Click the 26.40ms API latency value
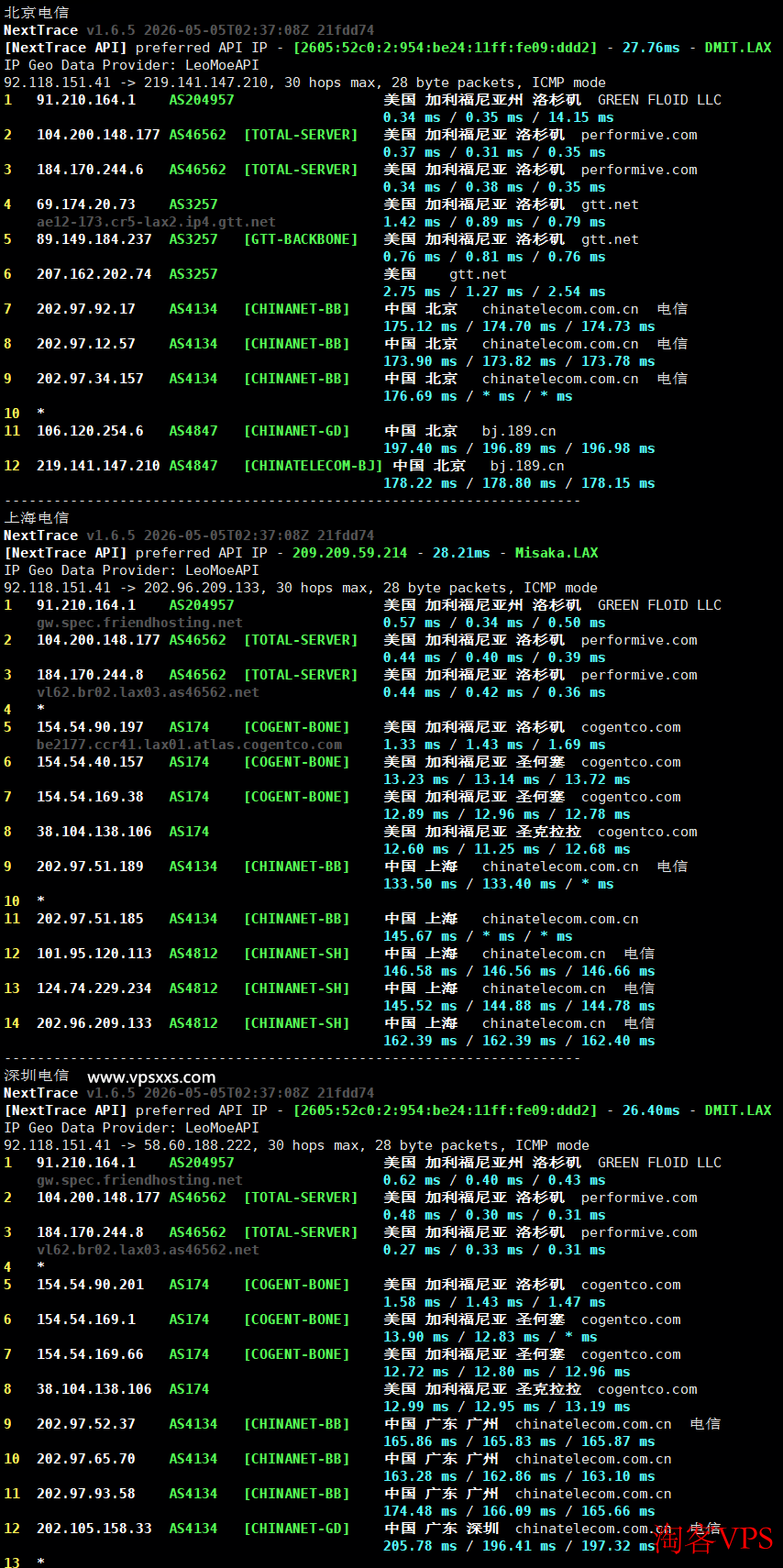The image size is (783, 1568). (x=651, y=1110)
